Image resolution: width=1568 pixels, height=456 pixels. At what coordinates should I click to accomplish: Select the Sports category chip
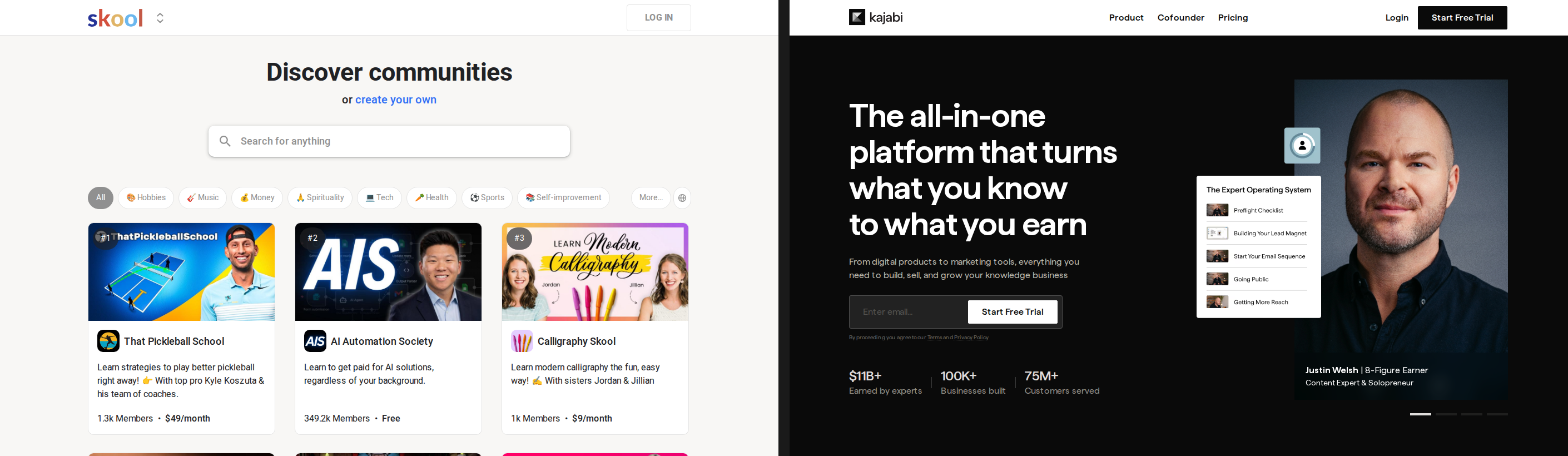click(x=487, y=198)
